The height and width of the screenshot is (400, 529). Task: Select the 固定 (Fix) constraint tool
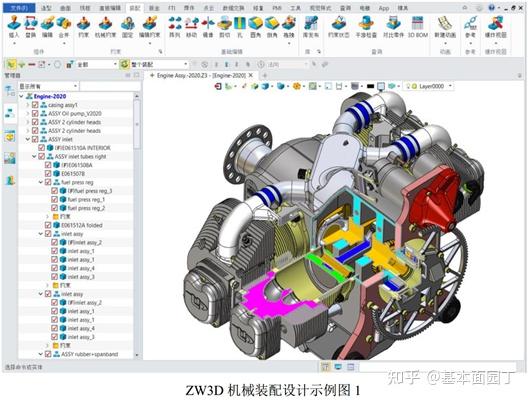pos(128,27)
